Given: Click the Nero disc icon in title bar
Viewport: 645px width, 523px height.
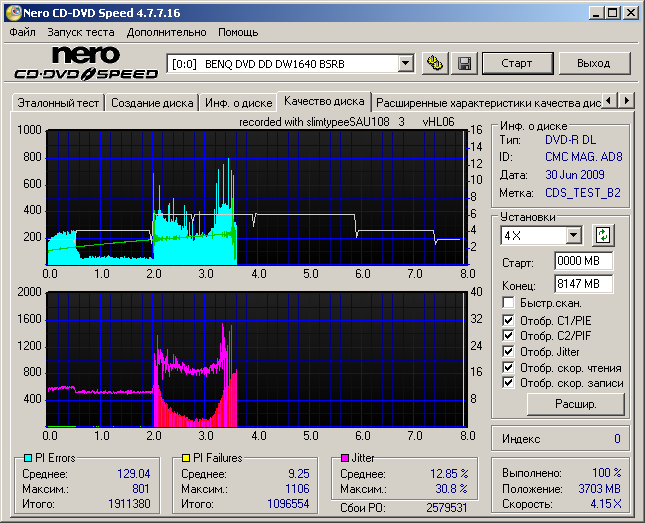Looking at the screenshot, I should click(14, 13).
